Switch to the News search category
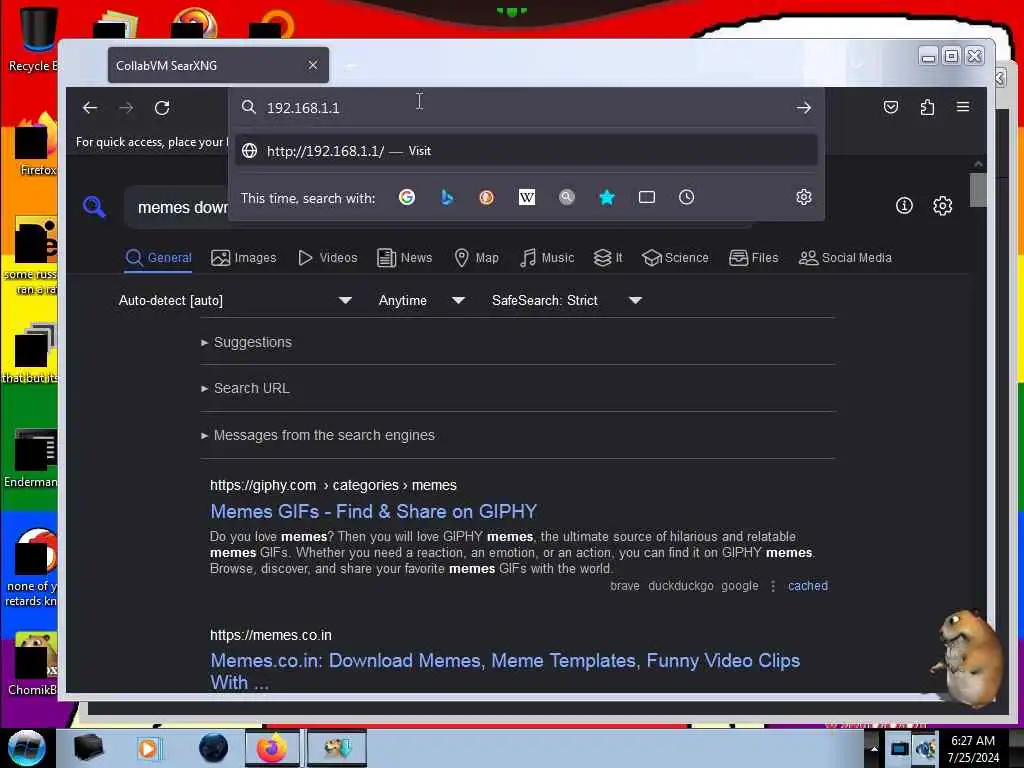1024x768 pixels. pyautogui.click(x=405, y=258)
